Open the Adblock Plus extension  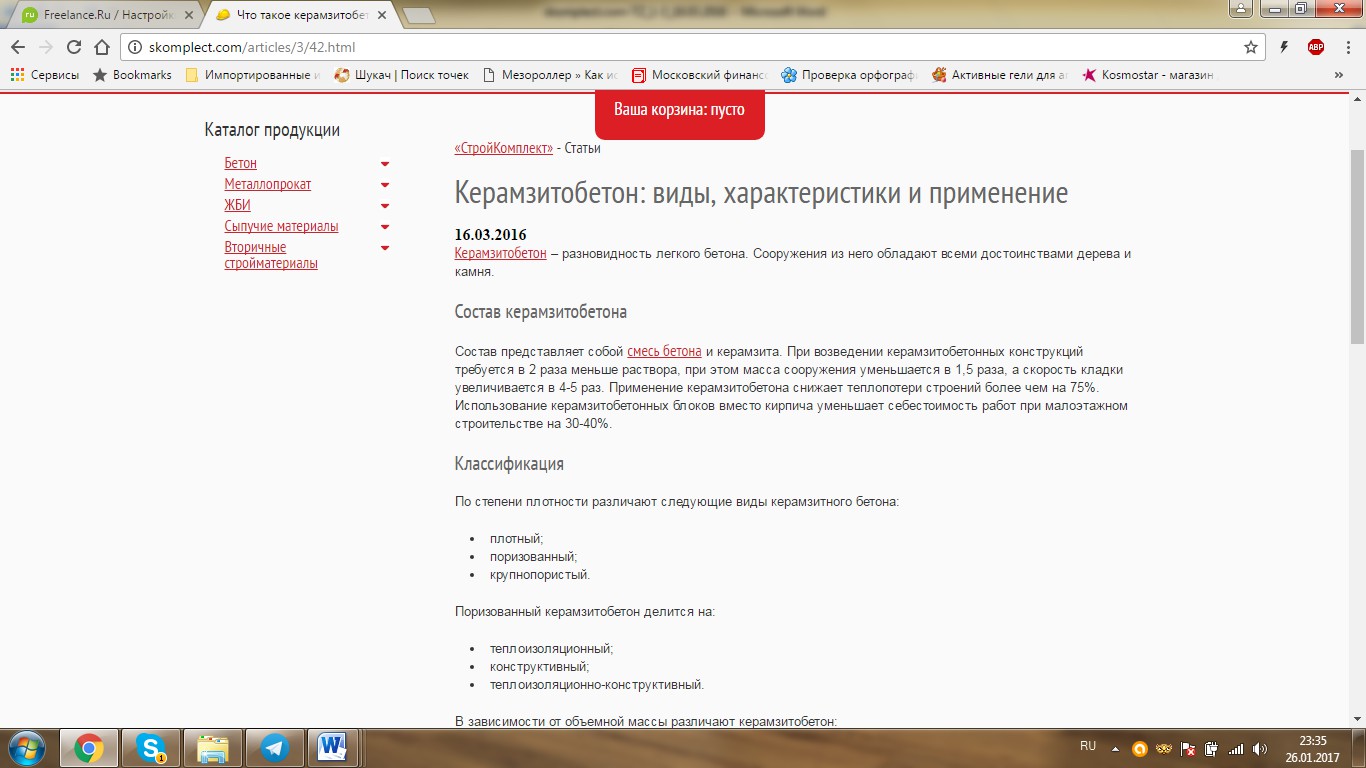pyautogui.click(x=1316, y=47)
